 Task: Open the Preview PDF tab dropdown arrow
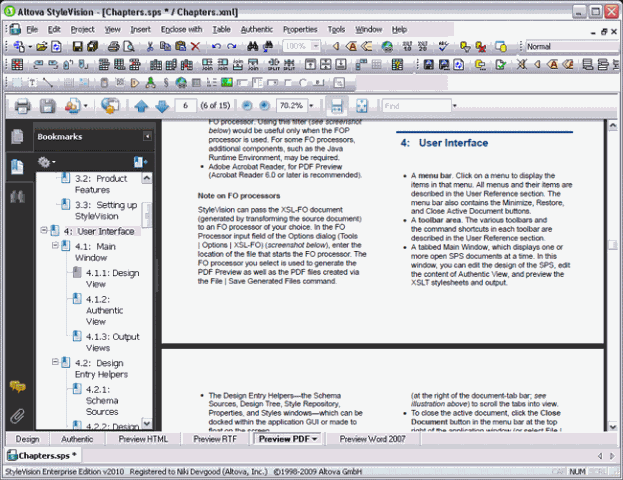pyautogui.click(x=315, y=439)
